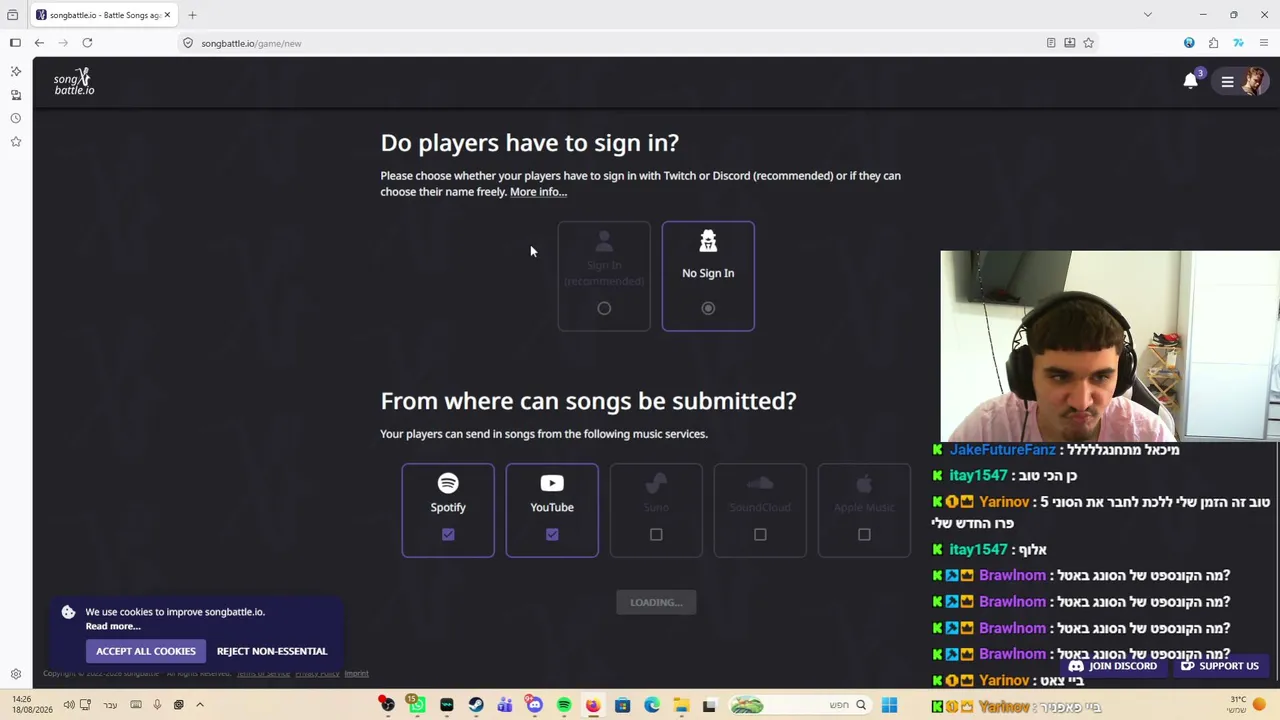Open Microsoft Edge from the taskbar
The width and height of the screenshot is (1280, 720).
coord(652,705)
